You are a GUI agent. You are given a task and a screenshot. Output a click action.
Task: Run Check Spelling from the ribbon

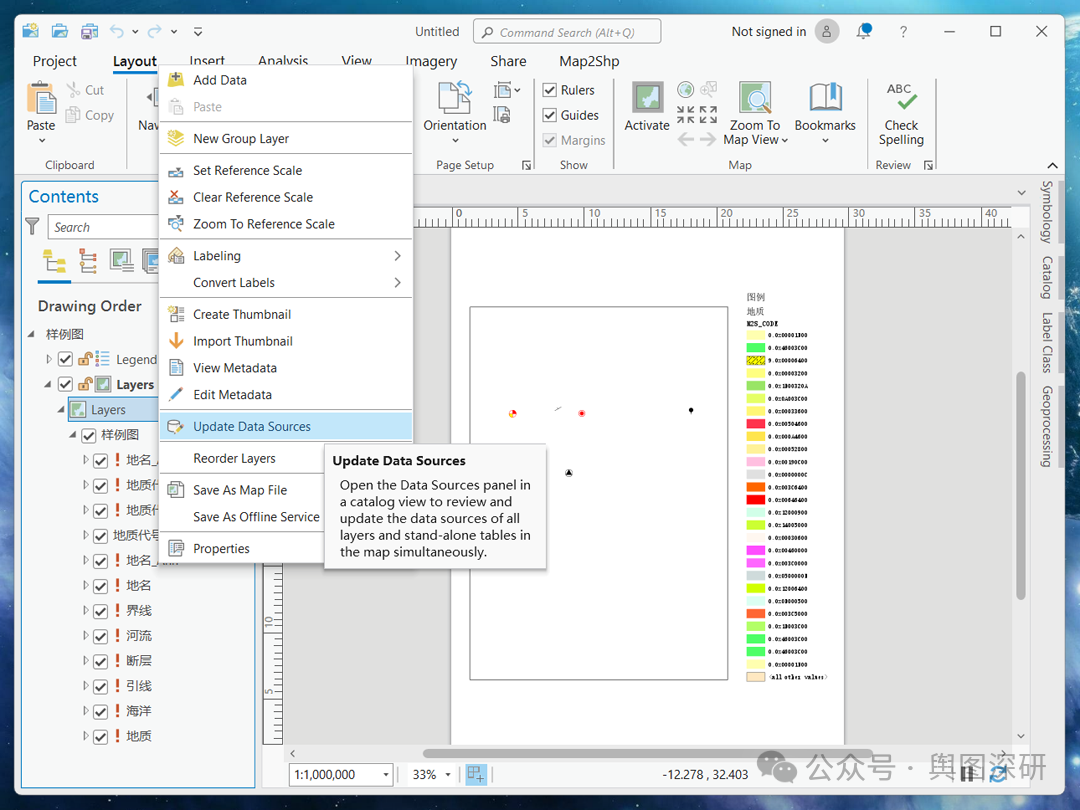click(901, 114)
